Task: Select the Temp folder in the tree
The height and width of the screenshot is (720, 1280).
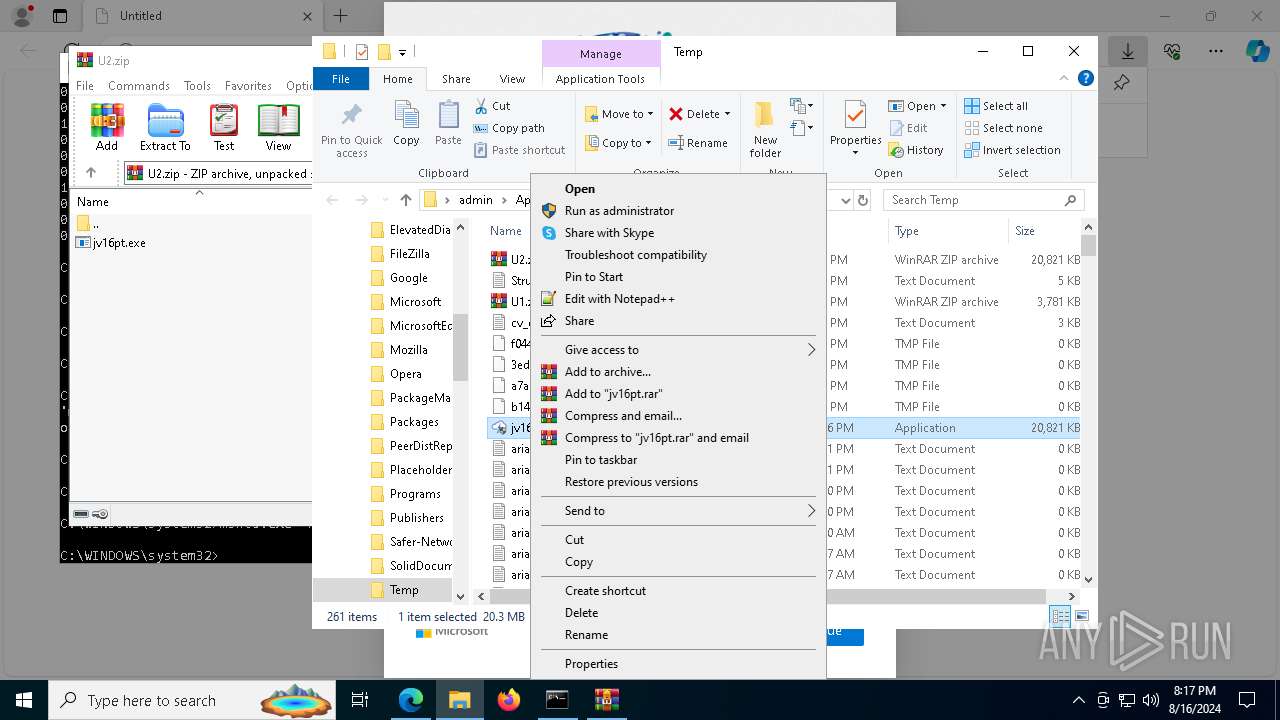Action: 404,590
